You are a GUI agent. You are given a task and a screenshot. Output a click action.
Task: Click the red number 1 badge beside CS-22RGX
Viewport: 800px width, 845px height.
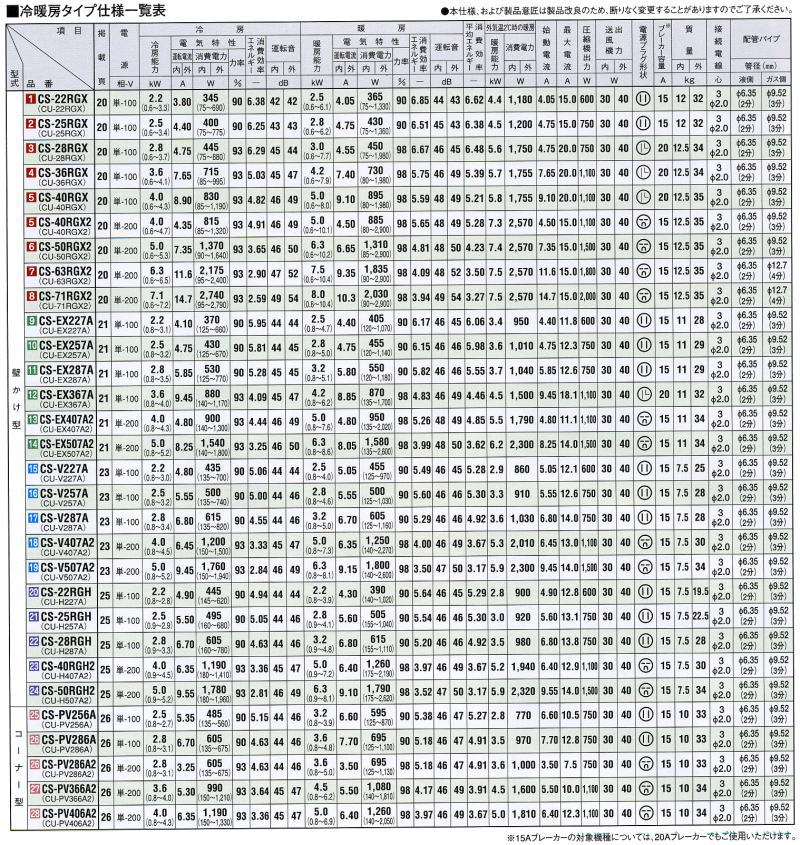[x=31, y=99]
